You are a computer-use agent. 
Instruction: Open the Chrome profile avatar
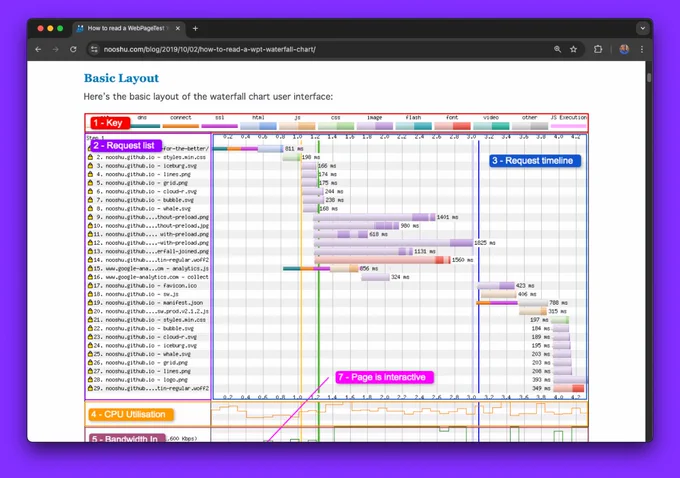click(624, 49)
